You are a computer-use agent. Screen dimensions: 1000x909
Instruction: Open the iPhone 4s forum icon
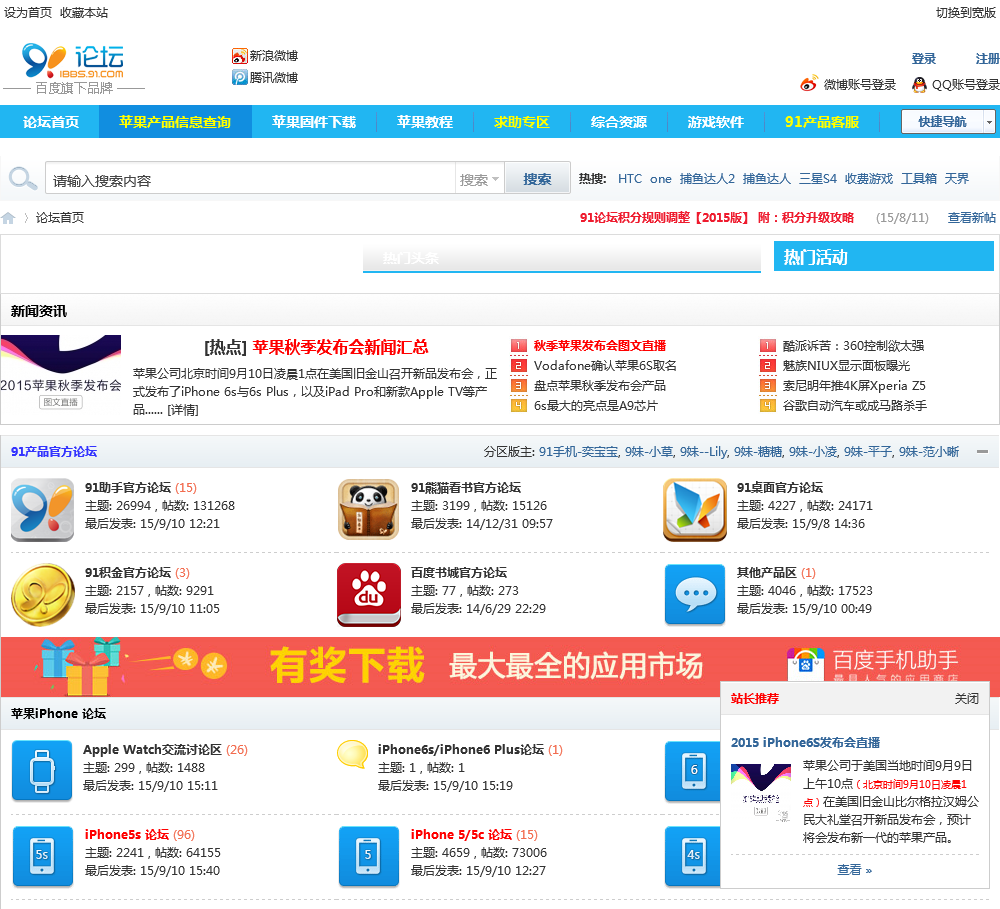click(x=693, y=856)
